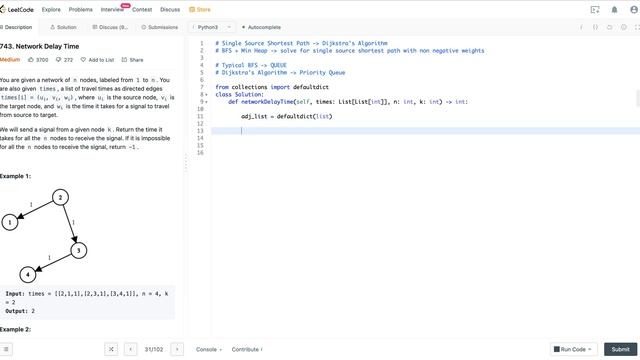
Task: Open the Python3 language dropdown
Action: [x=212, y=27]
